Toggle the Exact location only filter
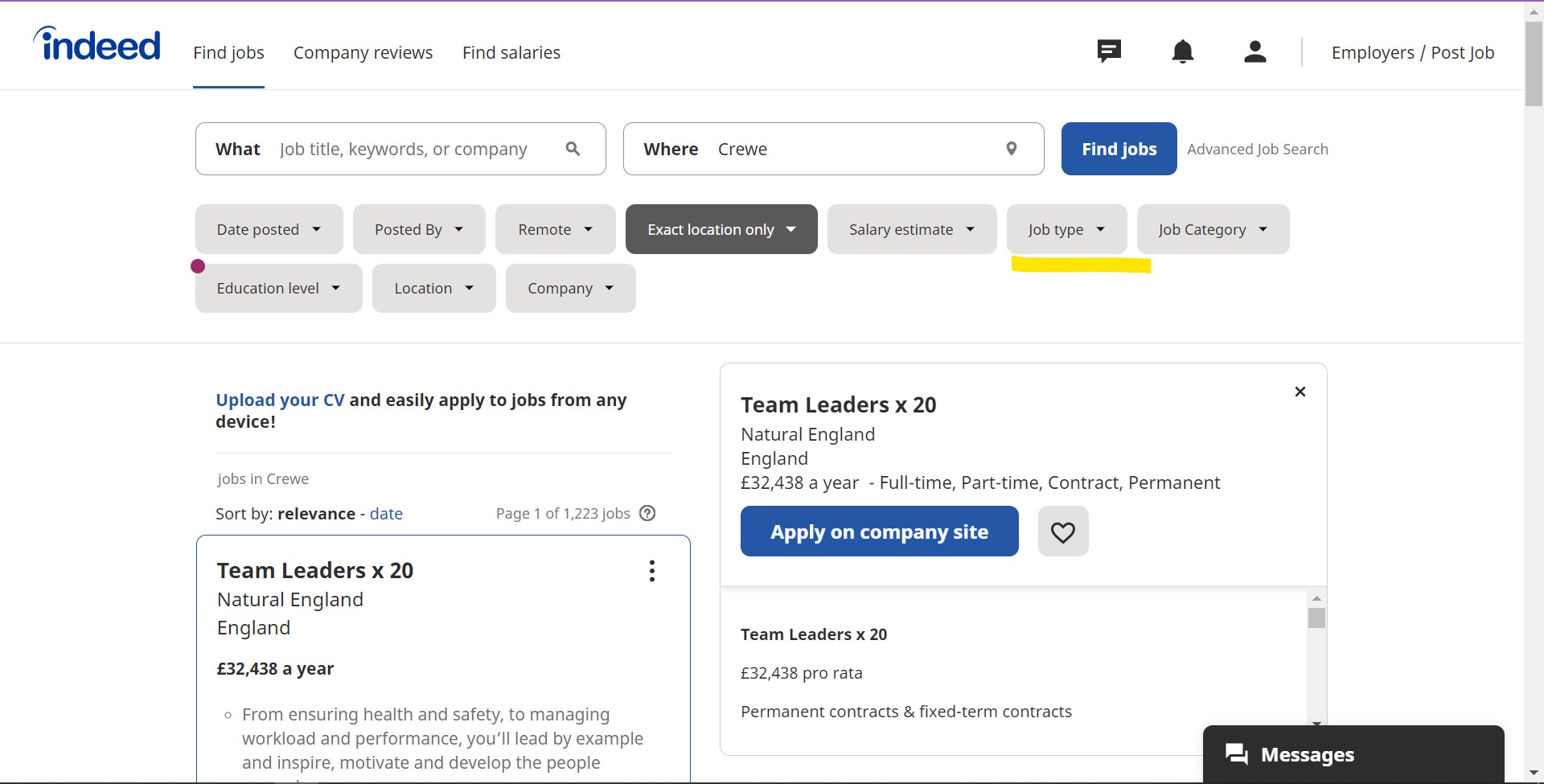Screen dimensions: 1544x784 point(721,229)
